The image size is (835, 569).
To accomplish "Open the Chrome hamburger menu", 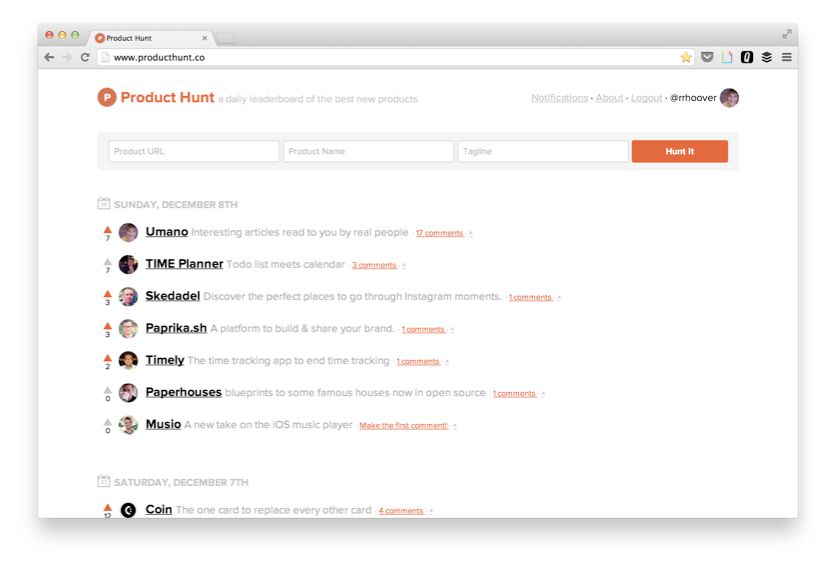I will (787, 57).
